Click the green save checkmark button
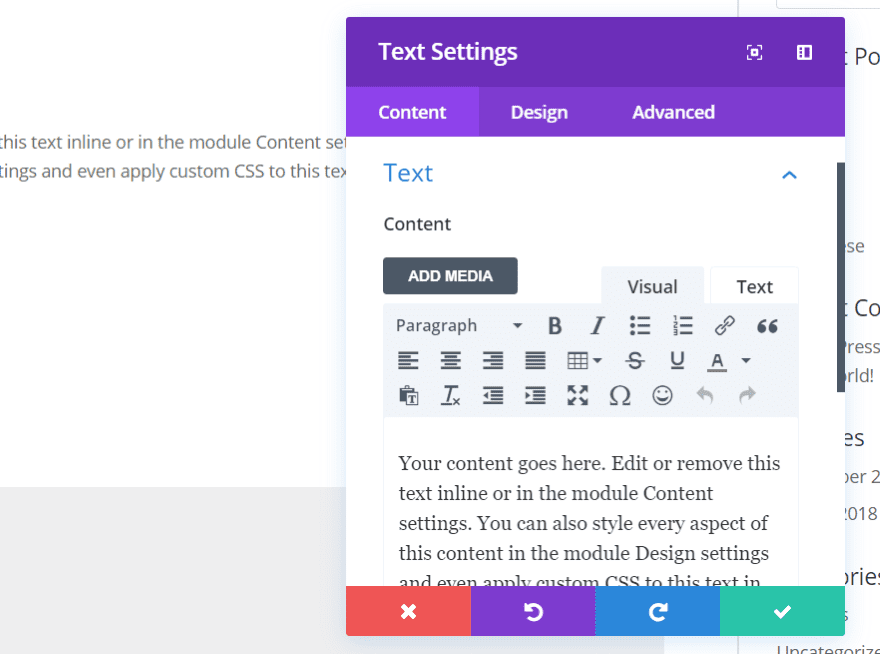This screenshot has height=654, width=880. click(x=782, y=611)
